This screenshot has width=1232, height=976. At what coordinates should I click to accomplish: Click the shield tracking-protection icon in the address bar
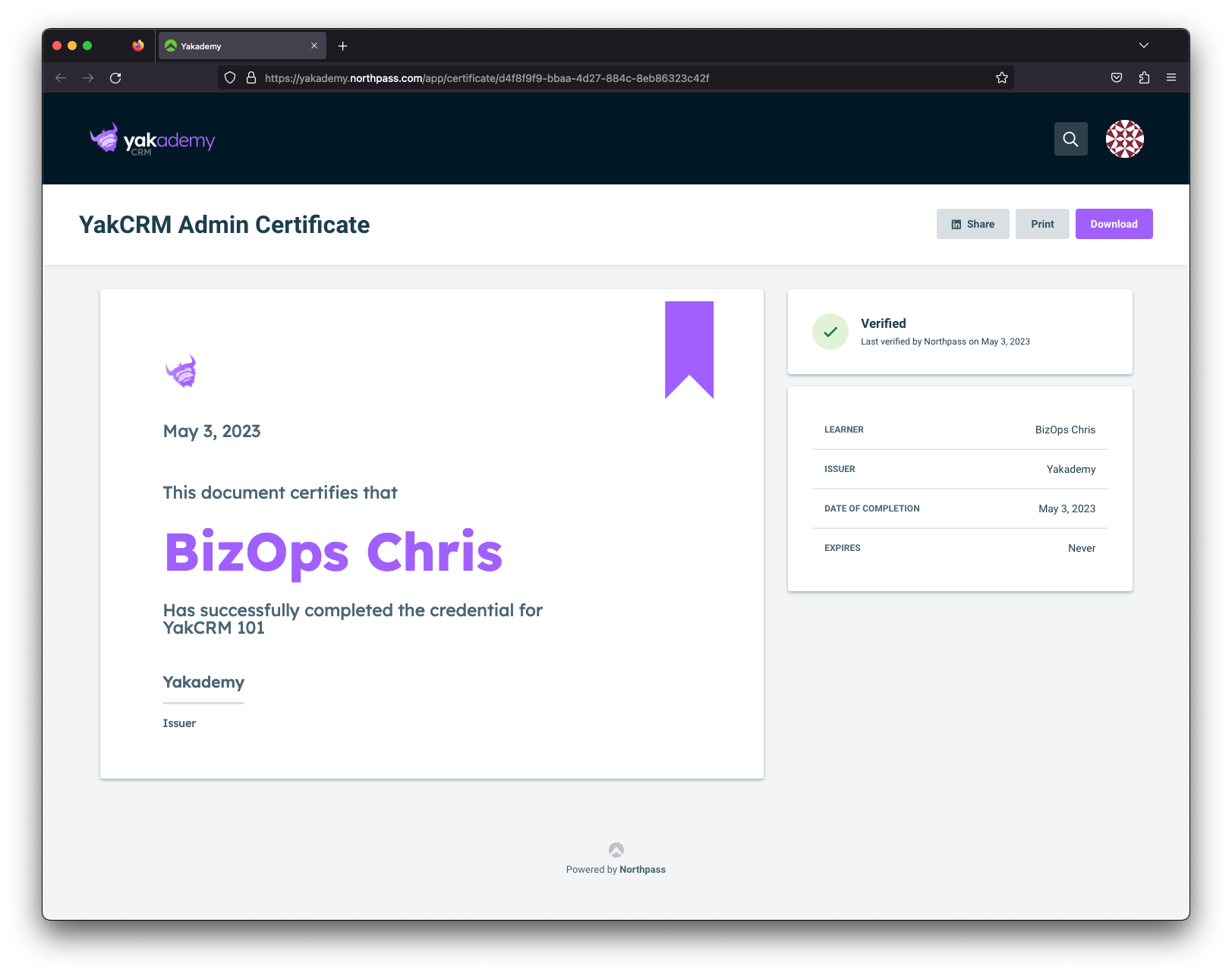[230, 77]
